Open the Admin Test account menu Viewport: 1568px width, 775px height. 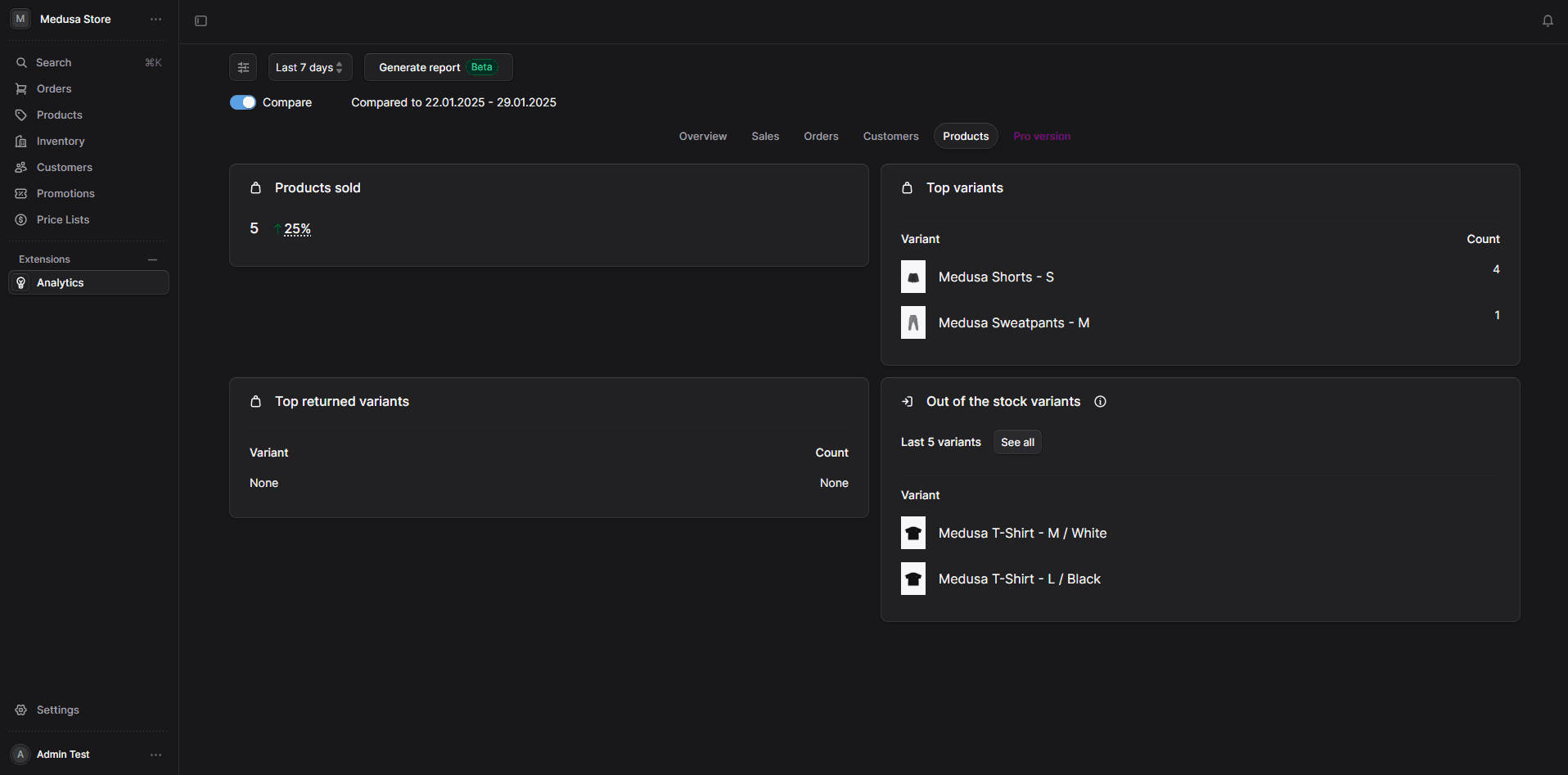click(155, 754)
